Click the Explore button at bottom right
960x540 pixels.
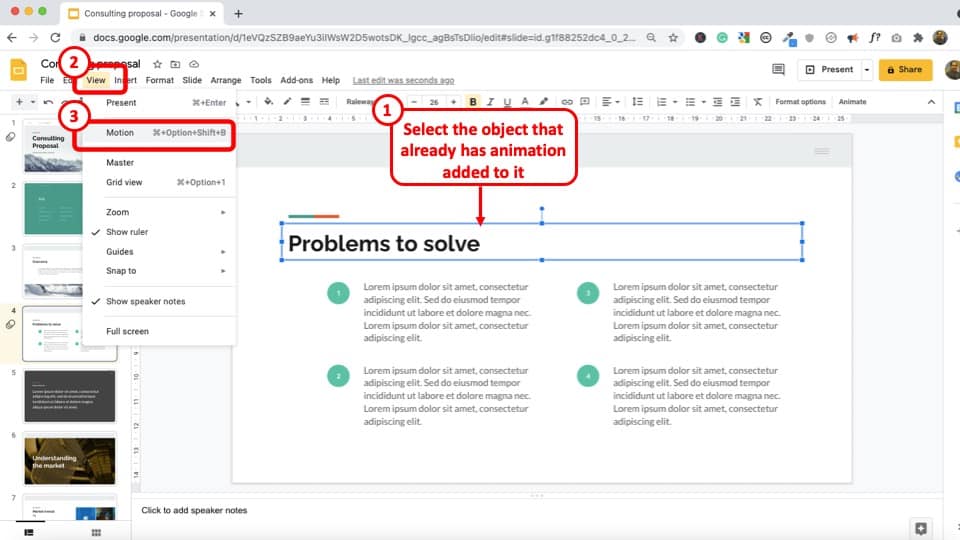(921, 528)
